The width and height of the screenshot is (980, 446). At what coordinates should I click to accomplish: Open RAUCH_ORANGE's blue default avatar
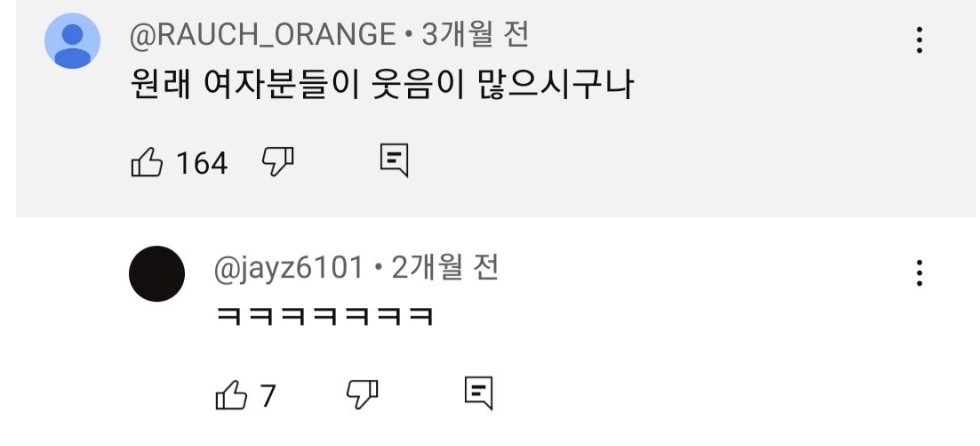coord(72,41)
